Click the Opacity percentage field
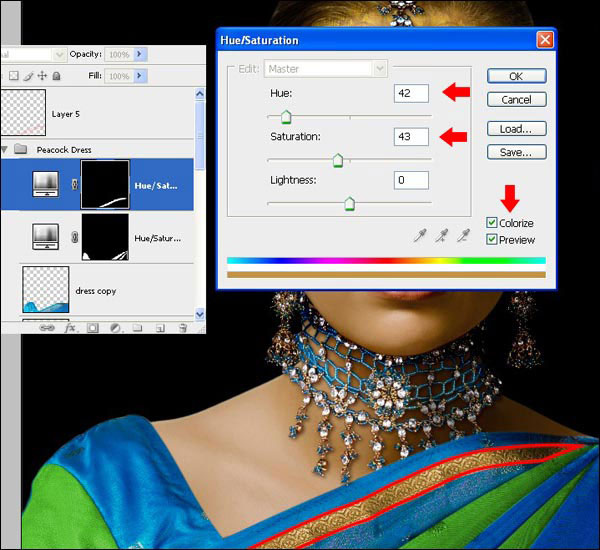Viewport: 600px width, 550px height. (119, 54)
